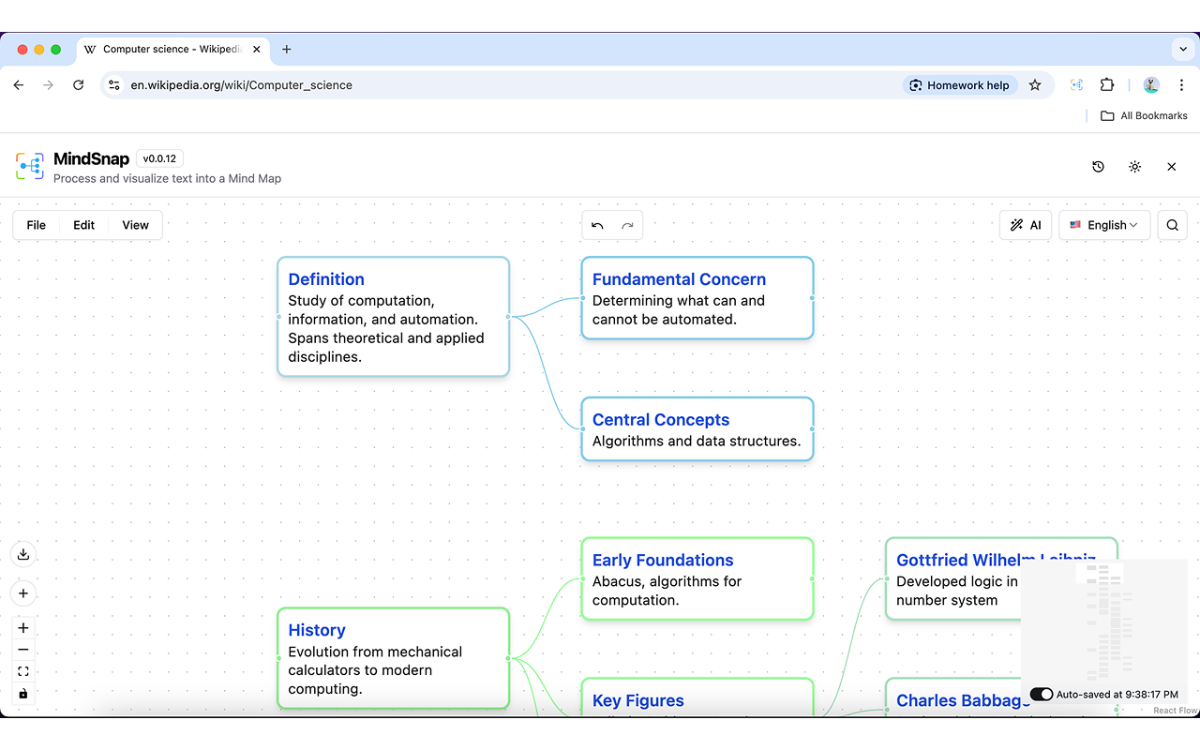Fit the mind map to view
The width and height of the screenshot is (1200, 750).
(x=23, y=671)
